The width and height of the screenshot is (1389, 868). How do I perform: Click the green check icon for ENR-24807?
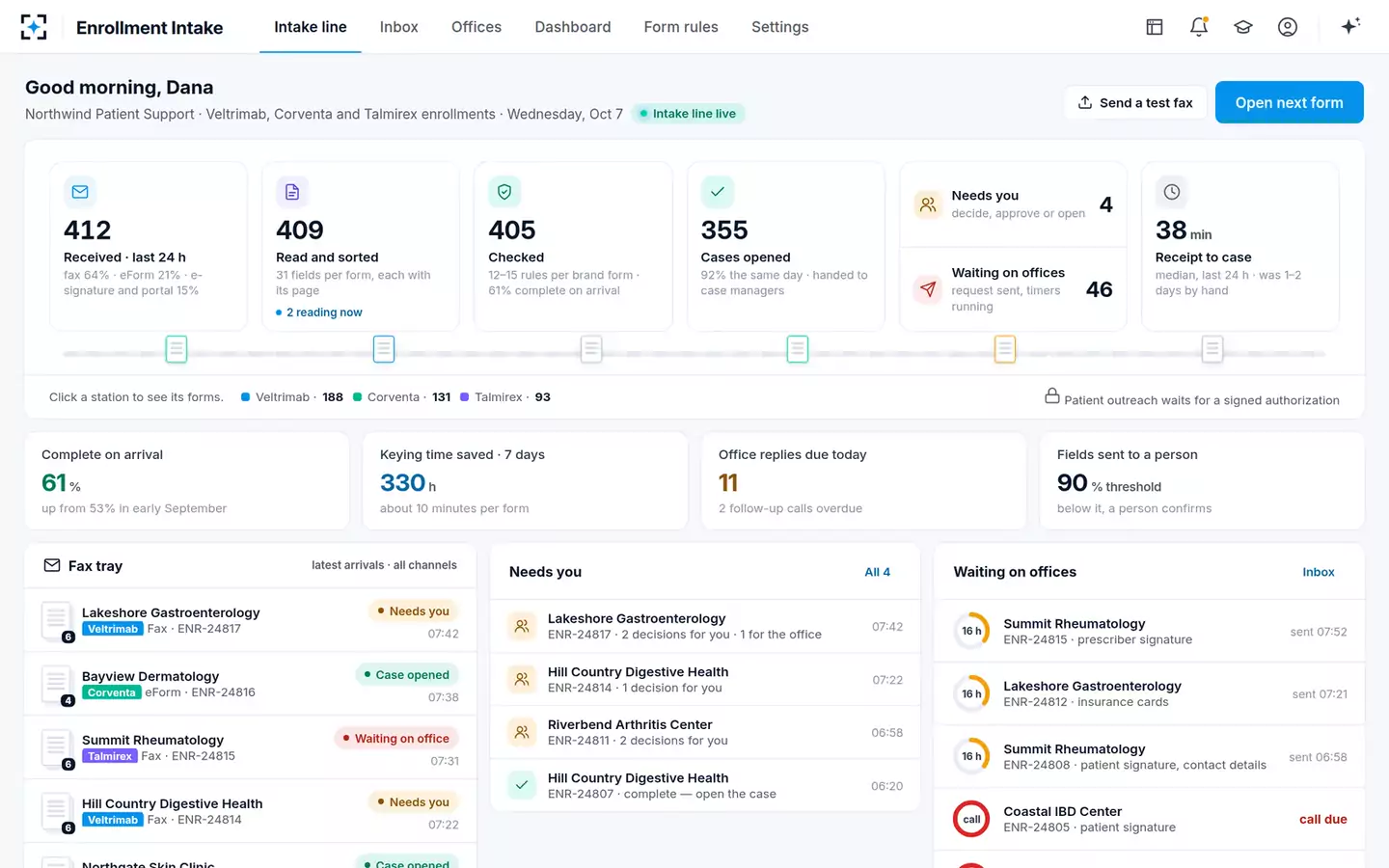click(522, 785)
